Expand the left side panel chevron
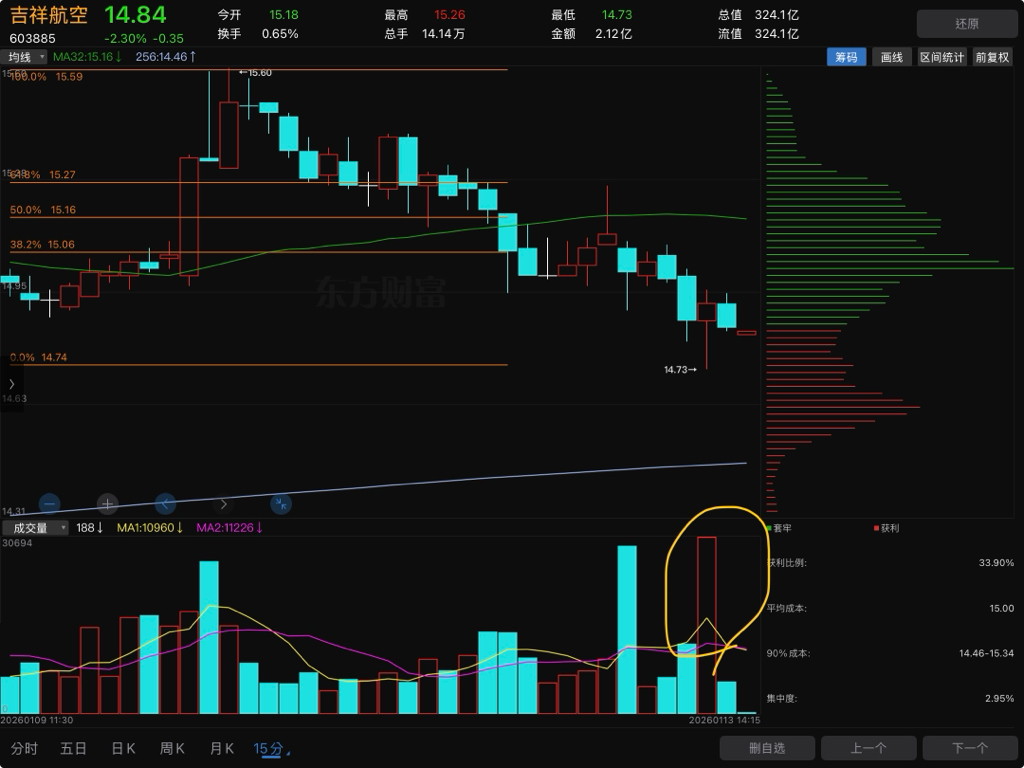 [x=11, y=384]
